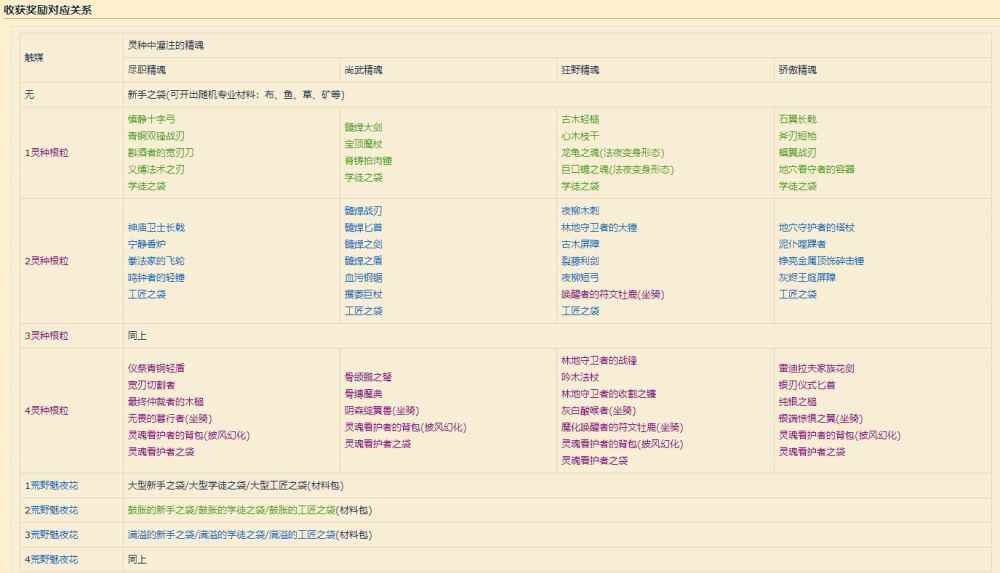Open the 骨缚魔典 item link
Screen dimensions: 1000x573
pos(364,394)
